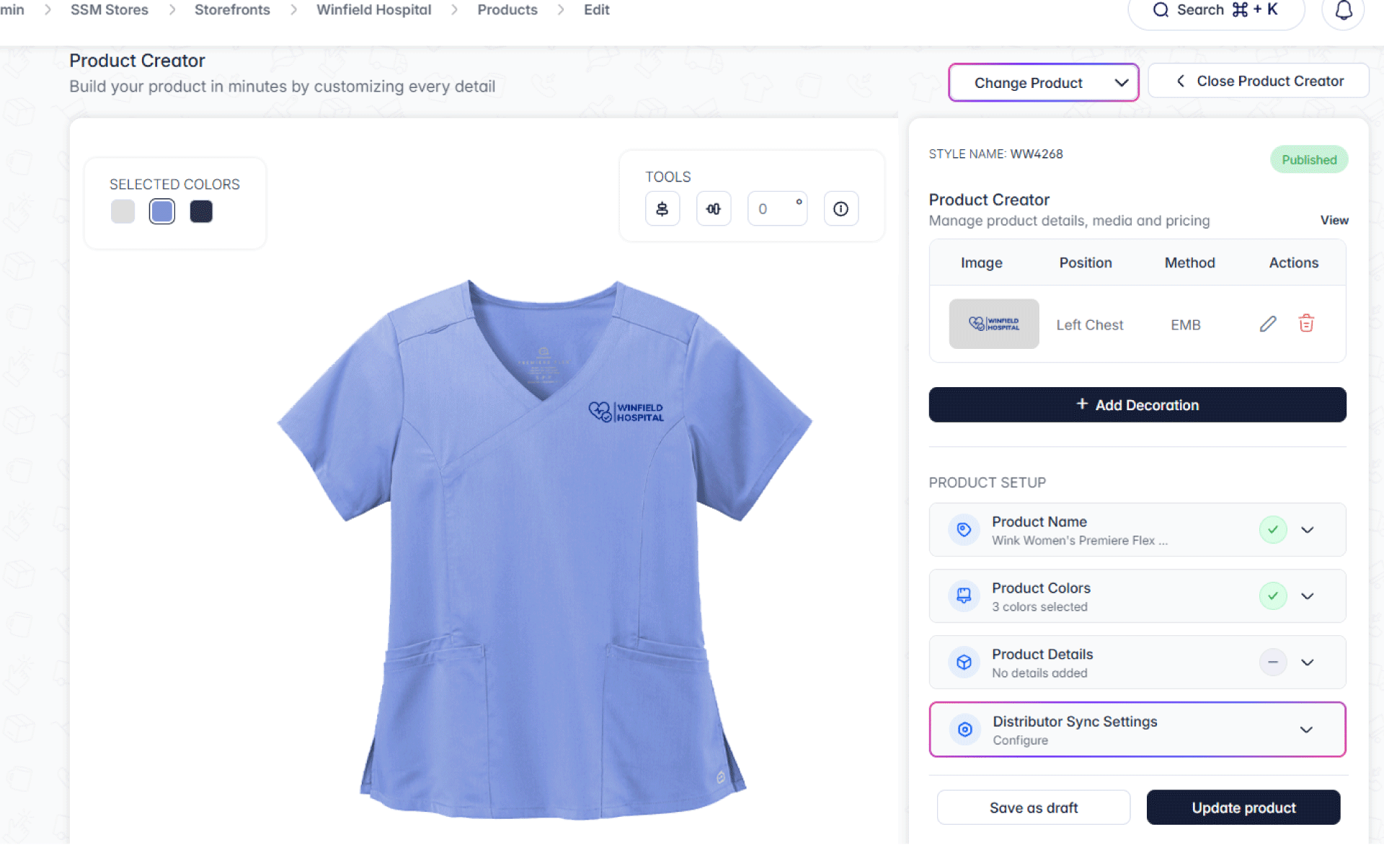Click the Winfield Hospital logo on the scrub
The image size is (1384, 868).
coord(626,412)
